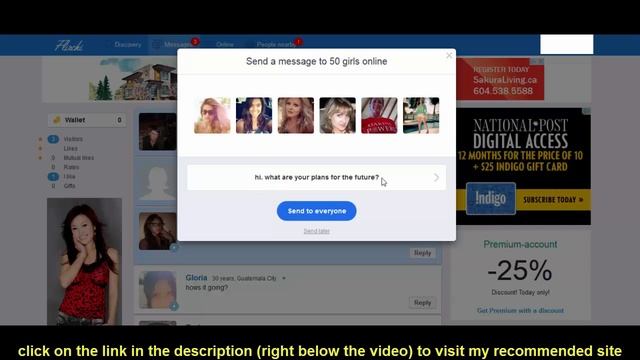This screenshot has height=360, width=640.
Task: Open Rates in the sidebar
Action: [71, 167]
